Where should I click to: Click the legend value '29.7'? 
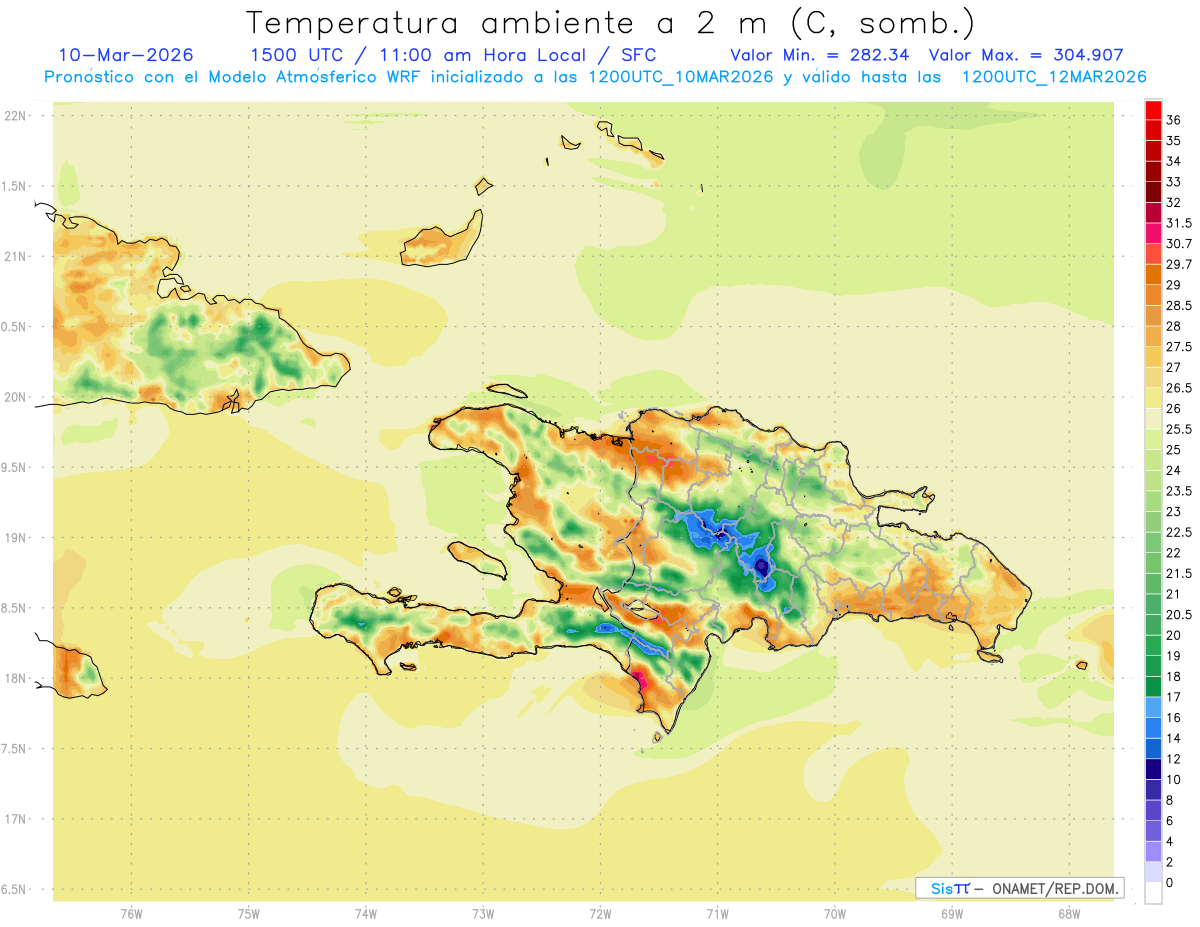1179,264
